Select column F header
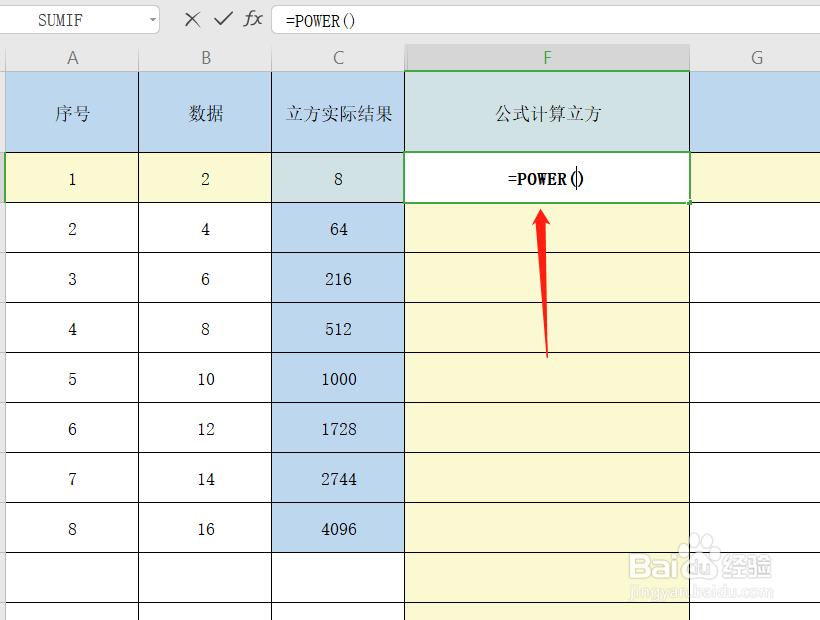This screenshot has width=820, height=620. point(547,58)
